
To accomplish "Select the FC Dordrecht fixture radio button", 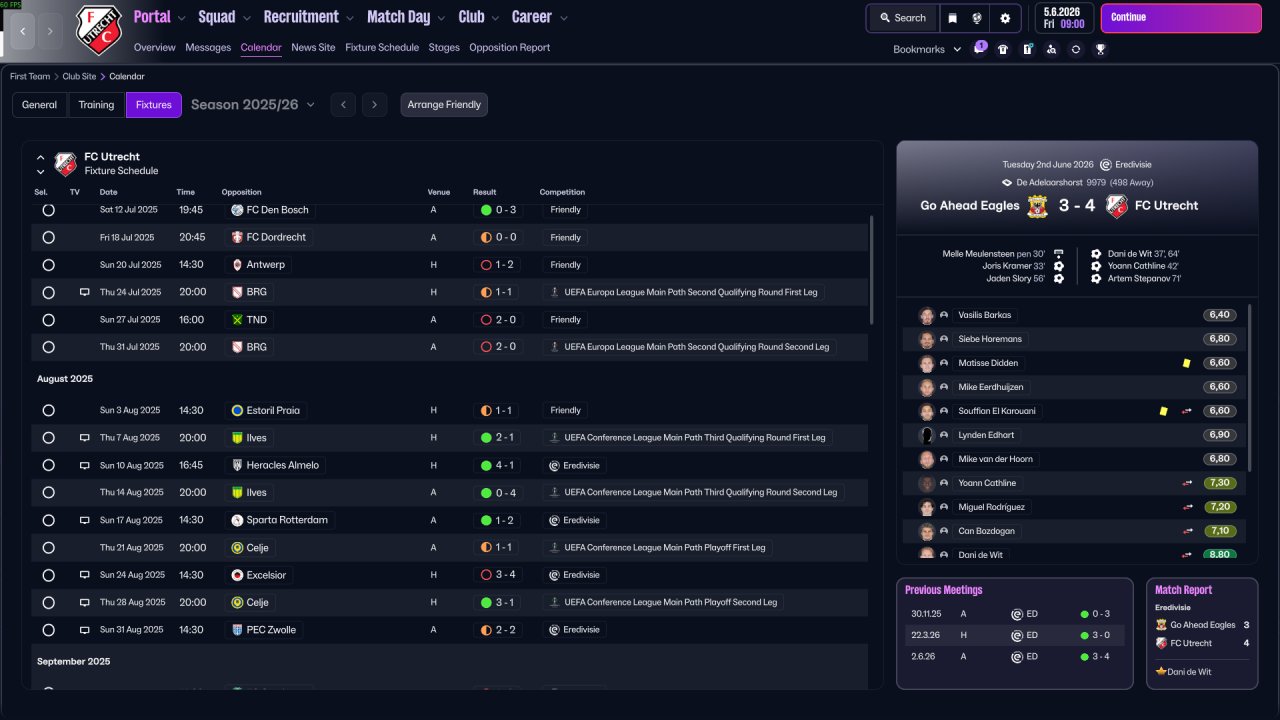I will click(x=48, y=238).
